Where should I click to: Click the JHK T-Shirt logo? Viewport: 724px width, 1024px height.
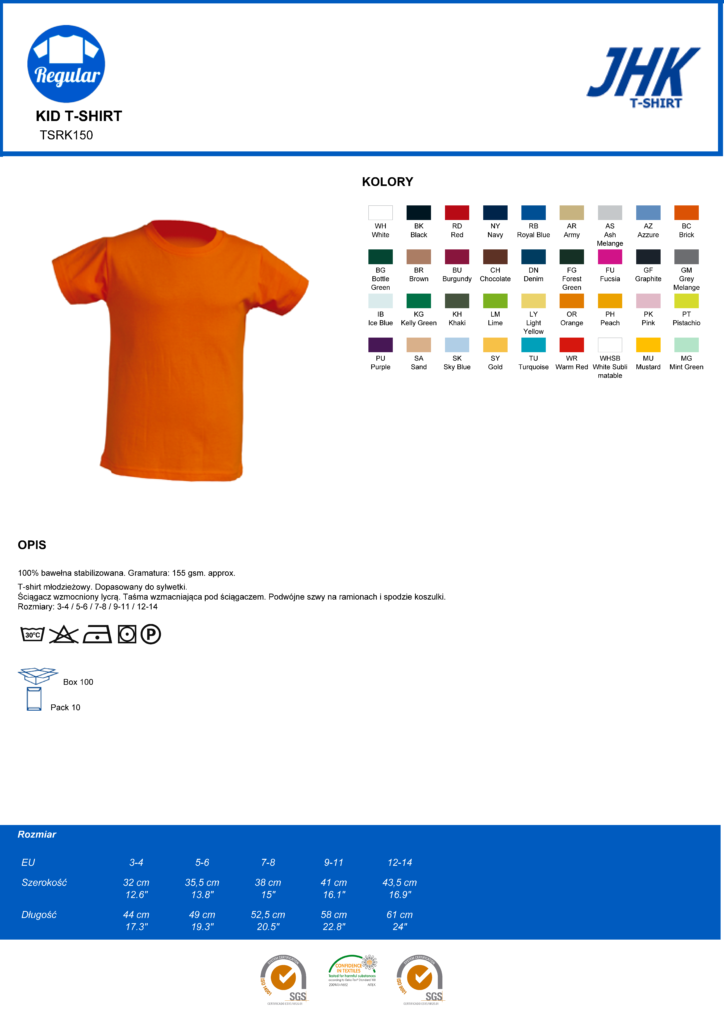644,77
